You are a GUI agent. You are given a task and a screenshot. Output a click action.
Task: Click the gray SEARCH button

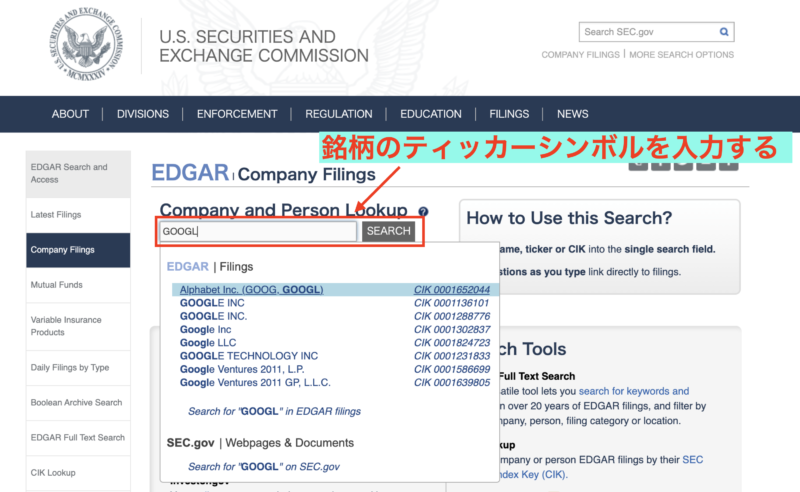point(388,231)
